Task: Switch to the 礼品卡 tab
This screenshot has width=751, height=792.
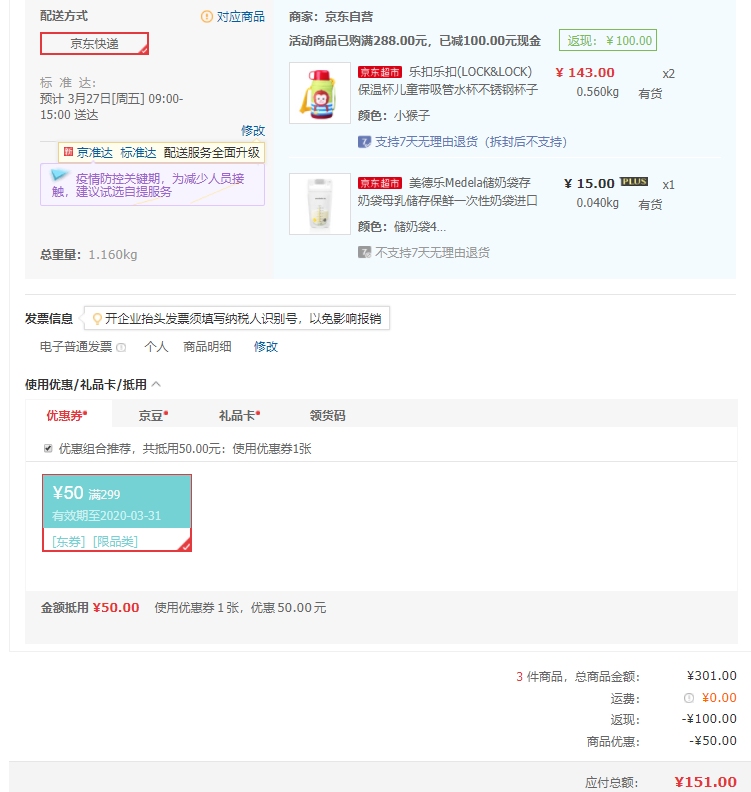Action: 239,416
